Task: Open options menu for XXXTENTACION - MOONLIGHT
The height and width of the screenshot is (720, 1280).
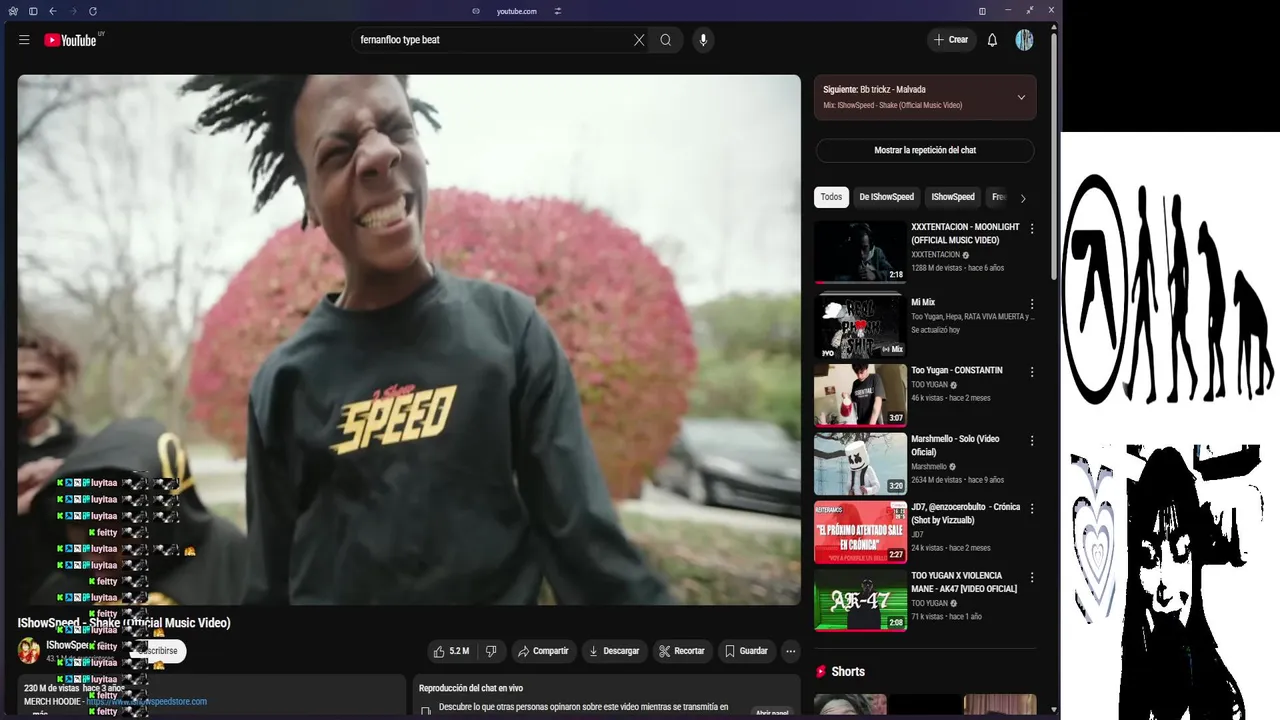Action: (1032, 229)
